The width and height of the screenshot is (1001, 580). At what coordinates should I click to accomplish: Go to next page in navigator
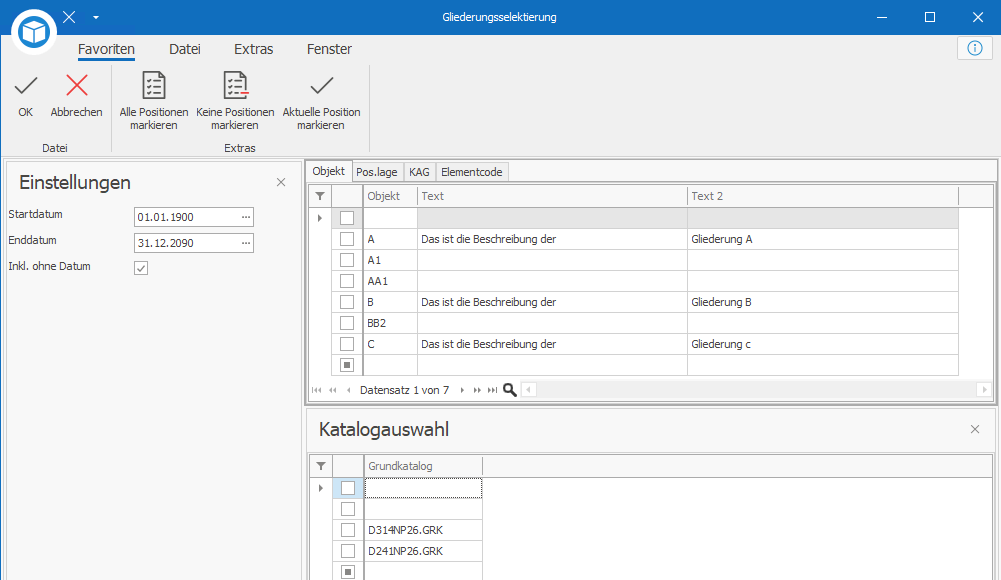[477, 390]
